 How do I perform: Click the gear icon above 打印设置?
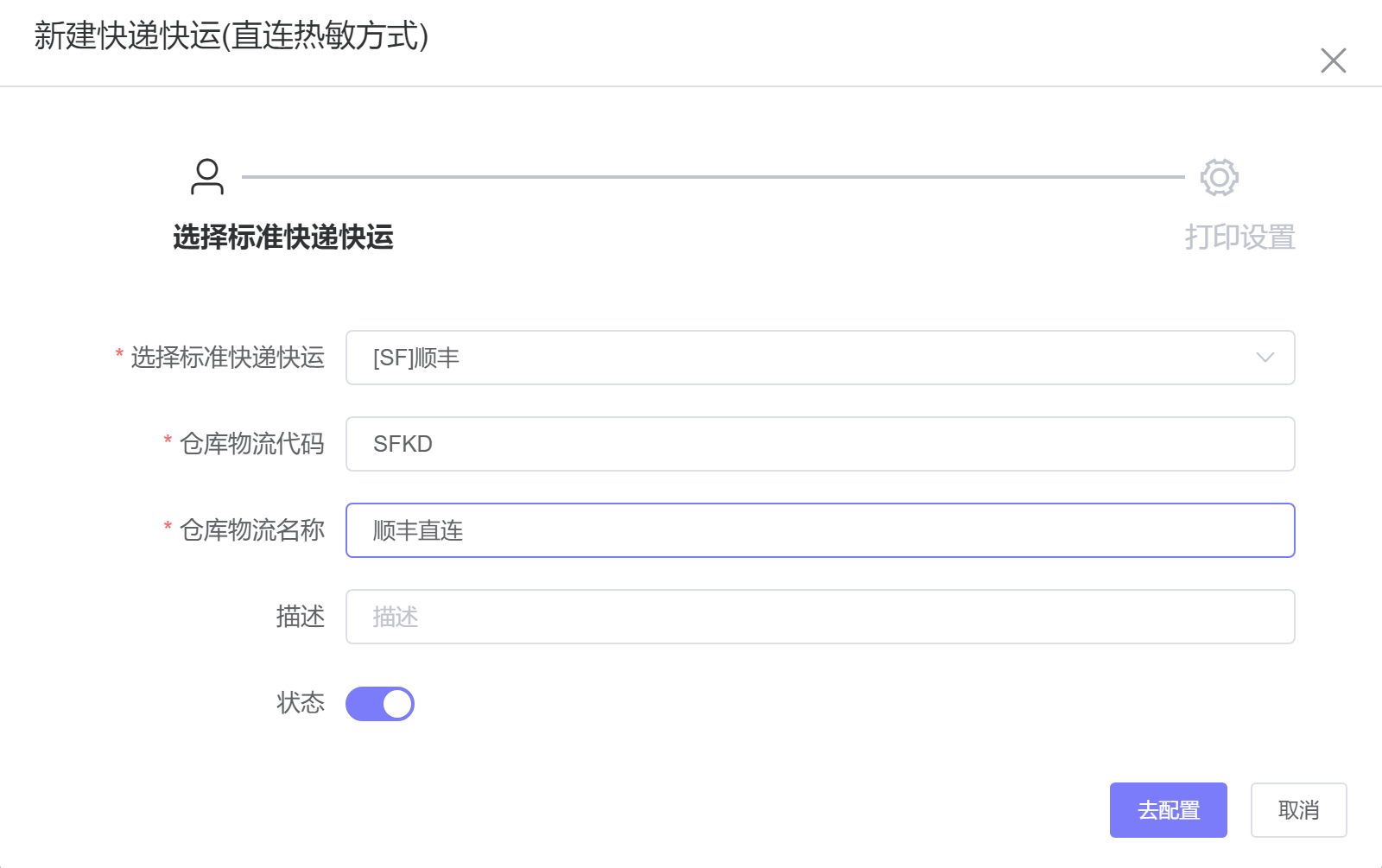[x=1219, y=177]
